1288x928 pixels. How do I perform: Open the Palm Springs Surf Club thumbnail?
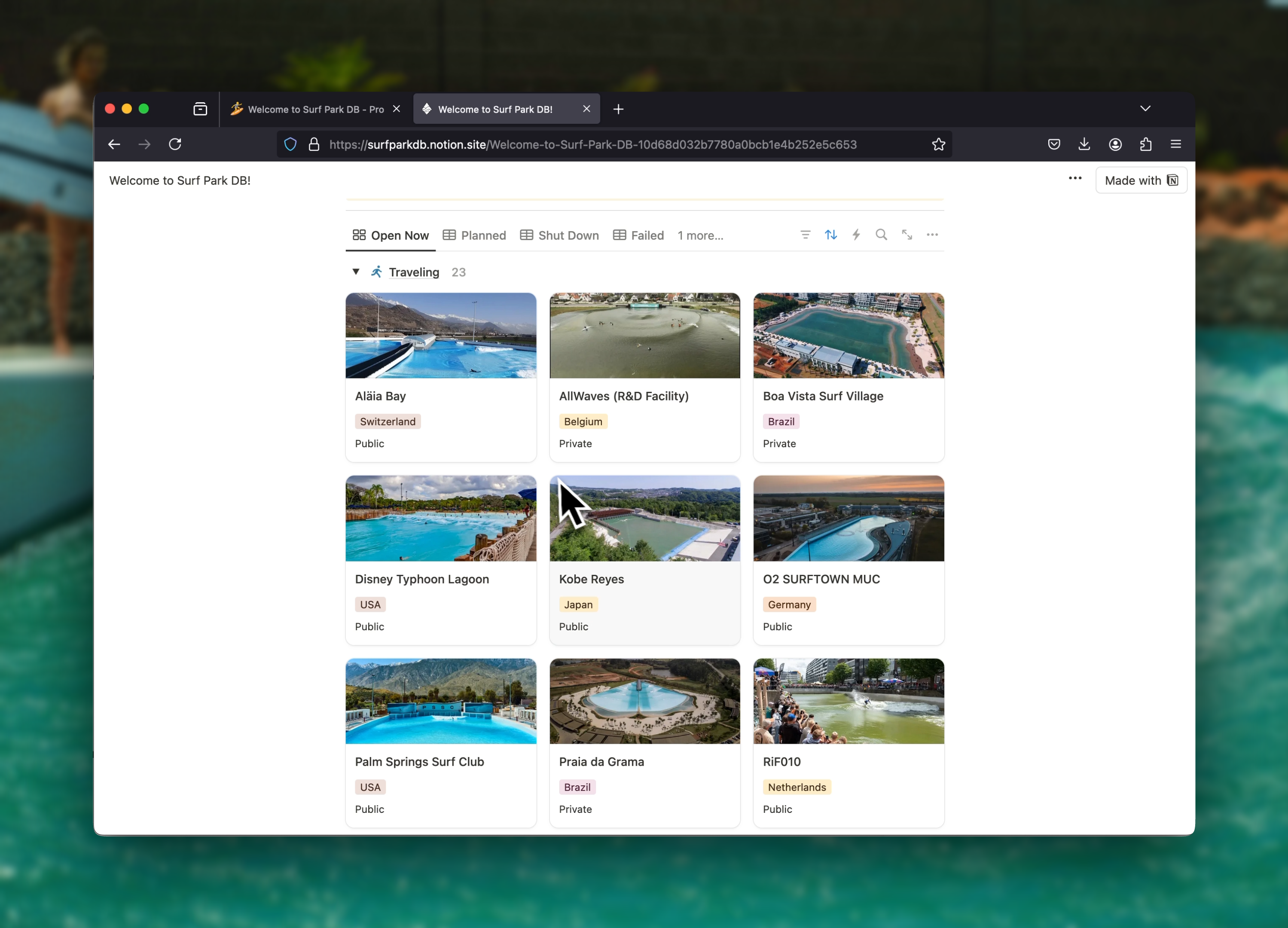tap(441, 702)
